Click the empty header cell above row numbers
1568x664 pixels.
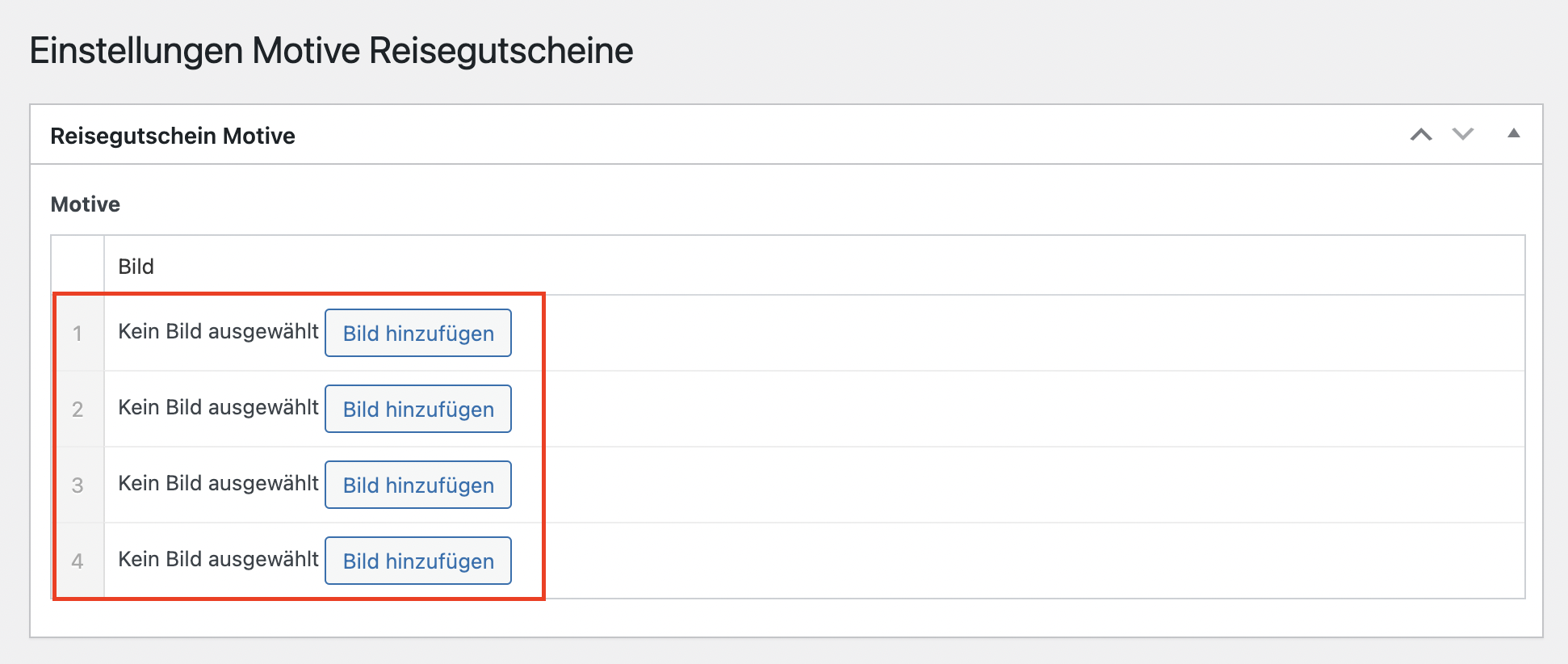(78, 266)
